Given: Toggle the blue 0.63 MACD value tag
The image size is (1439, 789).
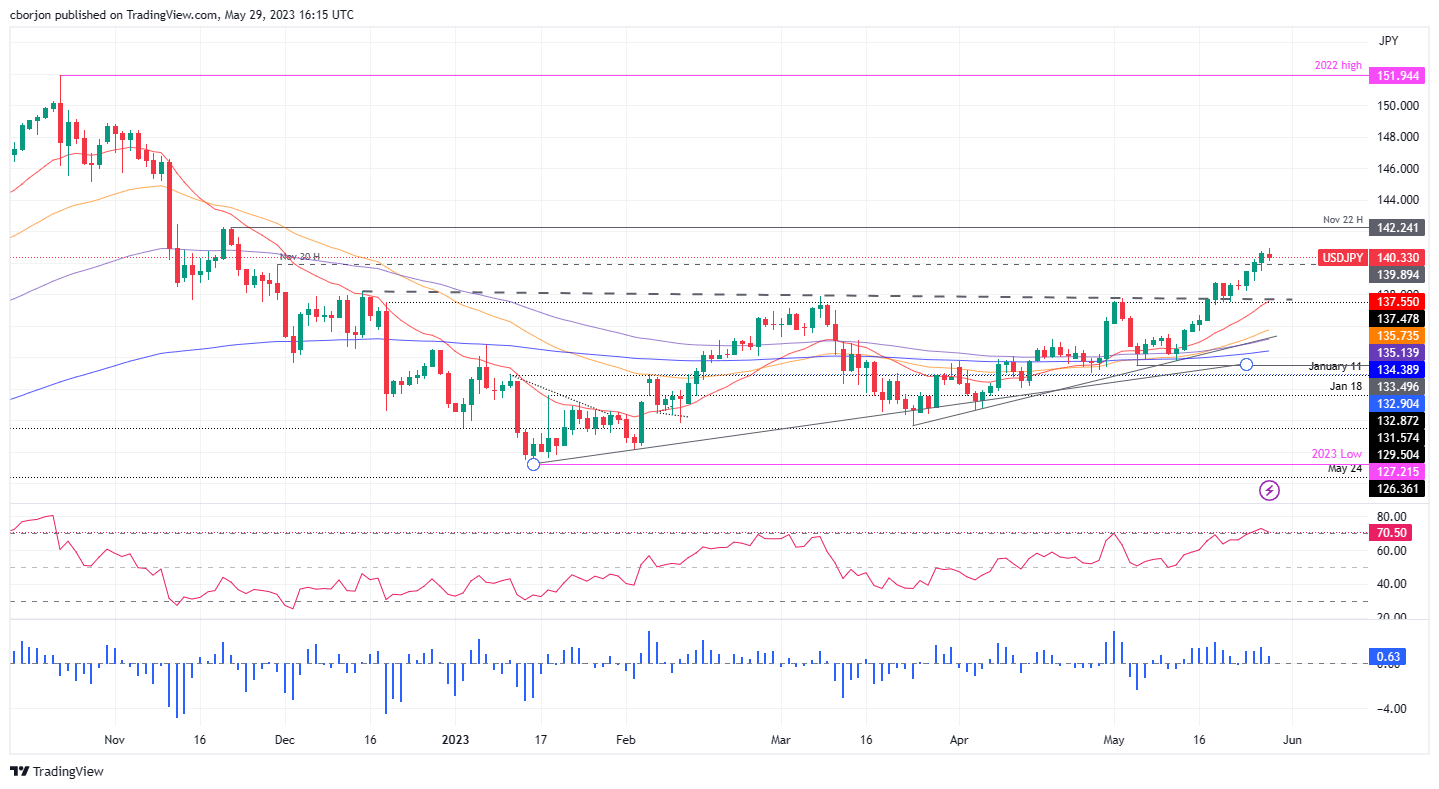Looking at the screenshot, I should point(1387,657).
